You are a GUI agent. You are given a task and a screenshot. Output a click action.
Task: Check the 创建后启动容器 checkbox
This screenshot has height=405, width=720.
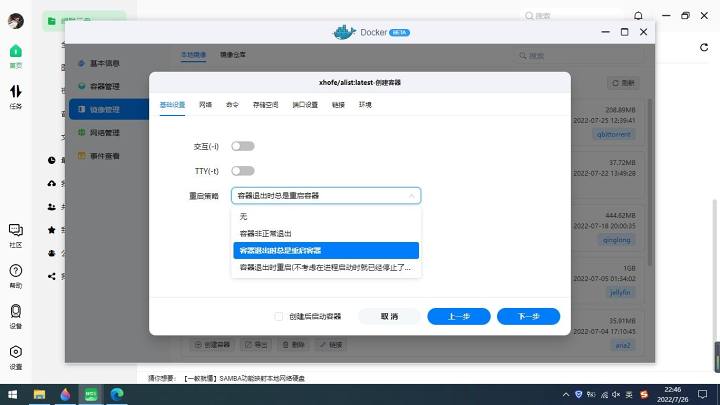[278, 316]
